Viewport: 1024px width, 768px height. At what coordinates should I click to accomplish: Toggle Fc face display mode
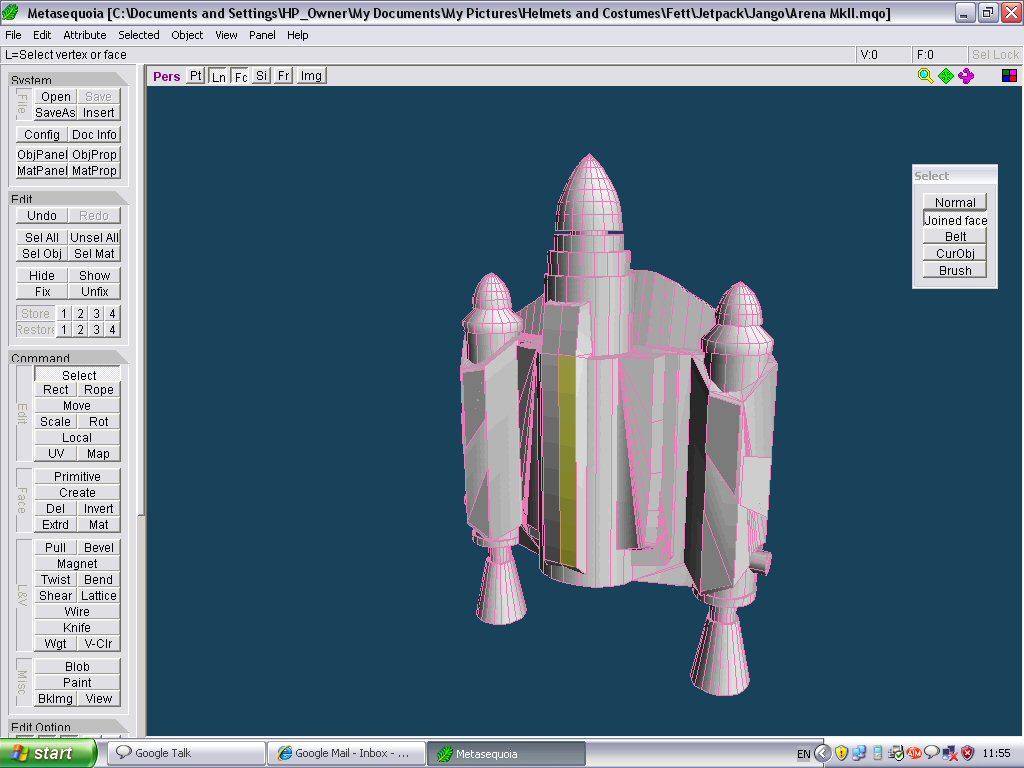pos(240,76)
